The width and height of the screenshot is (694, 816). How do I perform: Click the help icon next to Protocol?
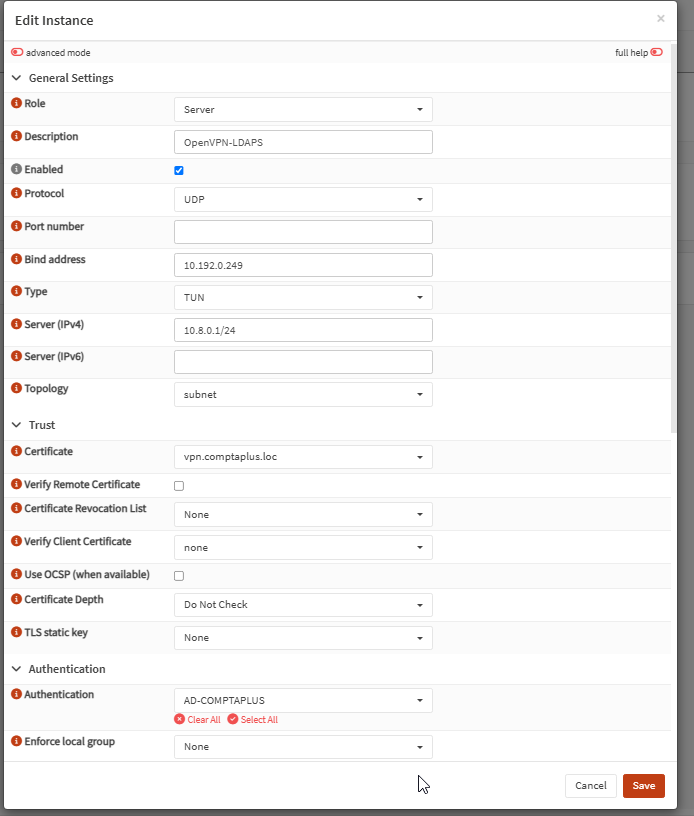[17, 193]
